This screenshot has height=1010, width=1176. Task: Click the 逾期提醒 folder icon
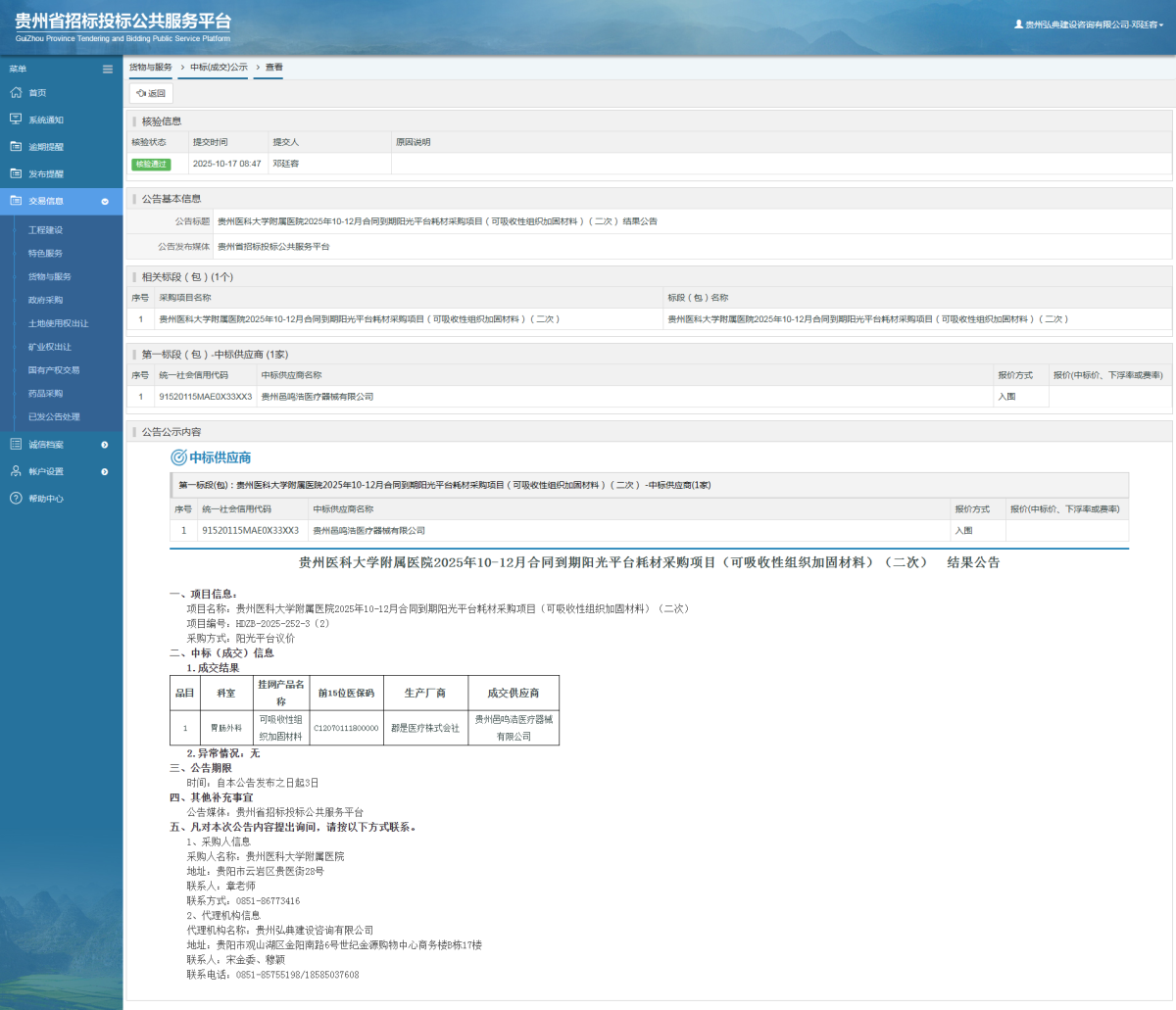[x=16, y=147]
